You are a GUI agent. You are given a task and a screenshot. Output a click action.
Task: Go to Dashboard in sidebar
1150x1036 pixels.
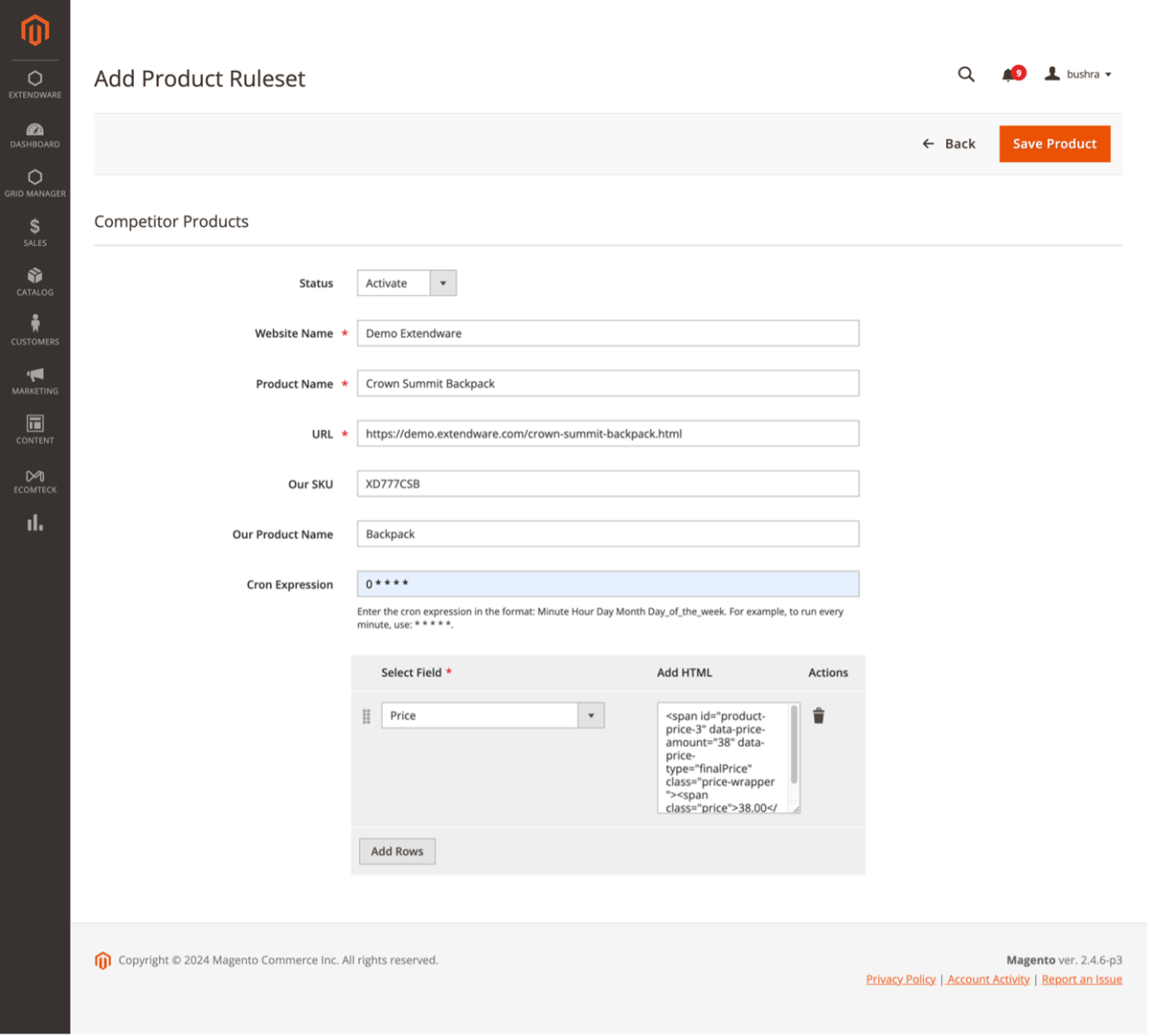35,136
